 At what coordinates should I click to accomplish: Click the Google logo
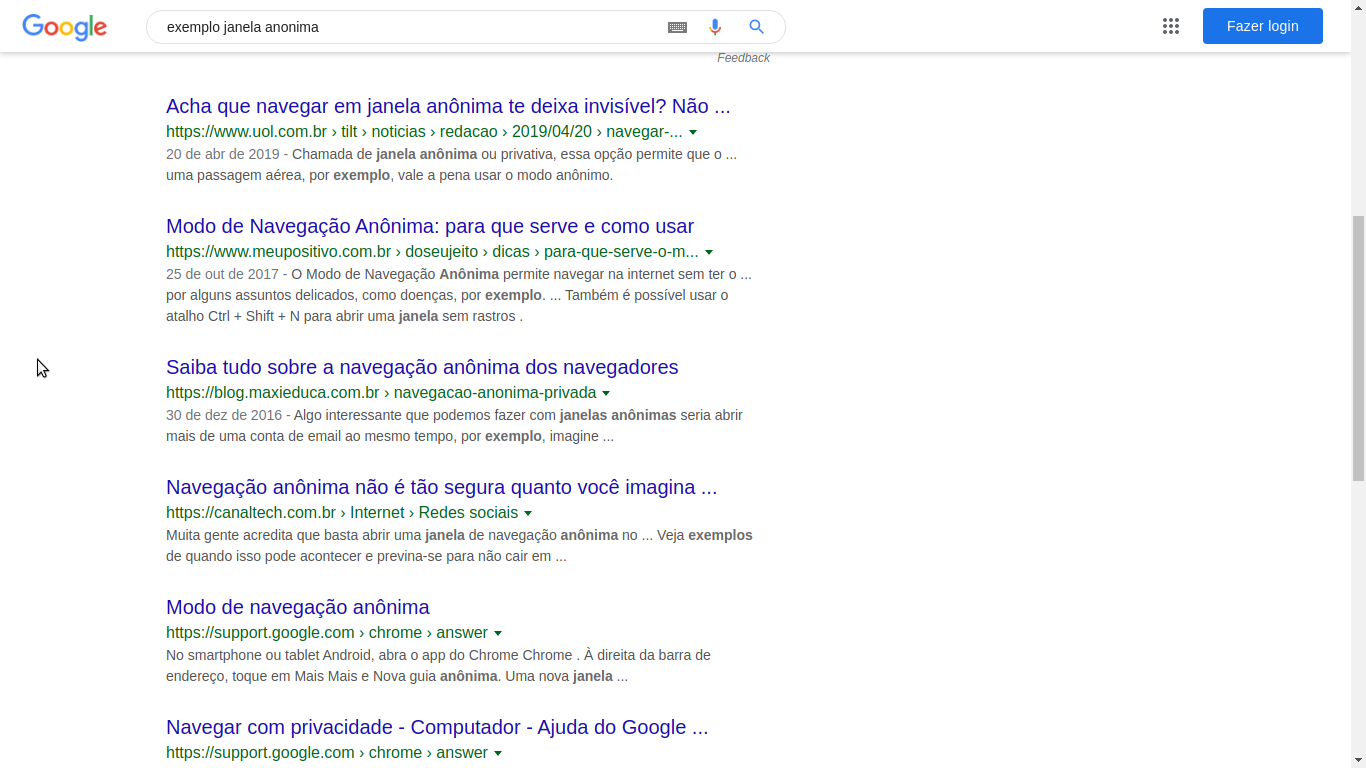click(65, 27)
